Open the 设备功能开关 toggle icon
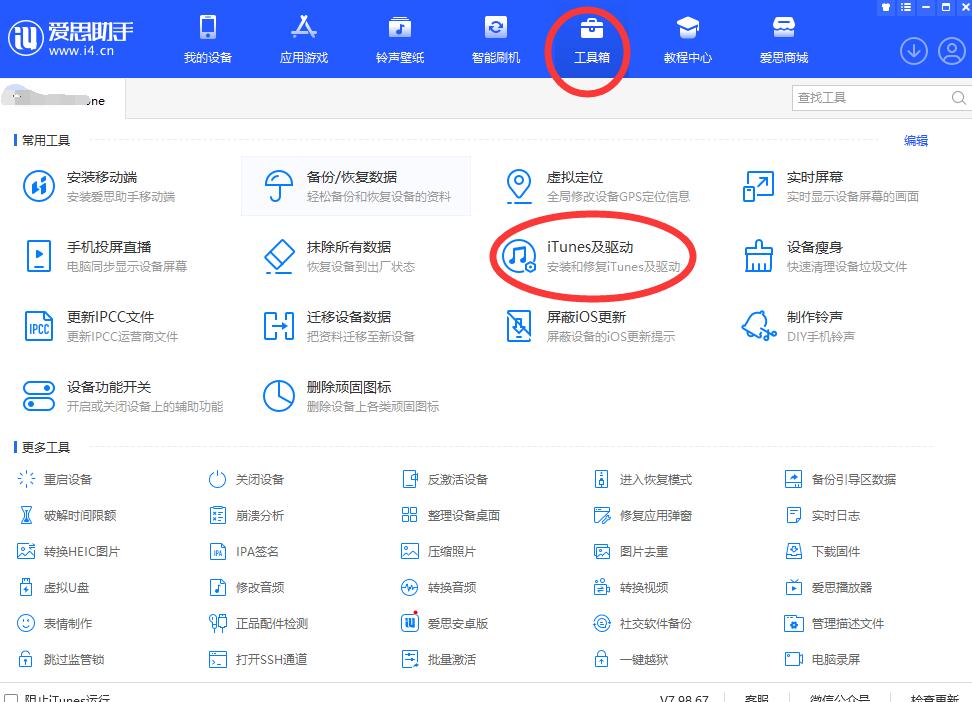 [38, 396]
